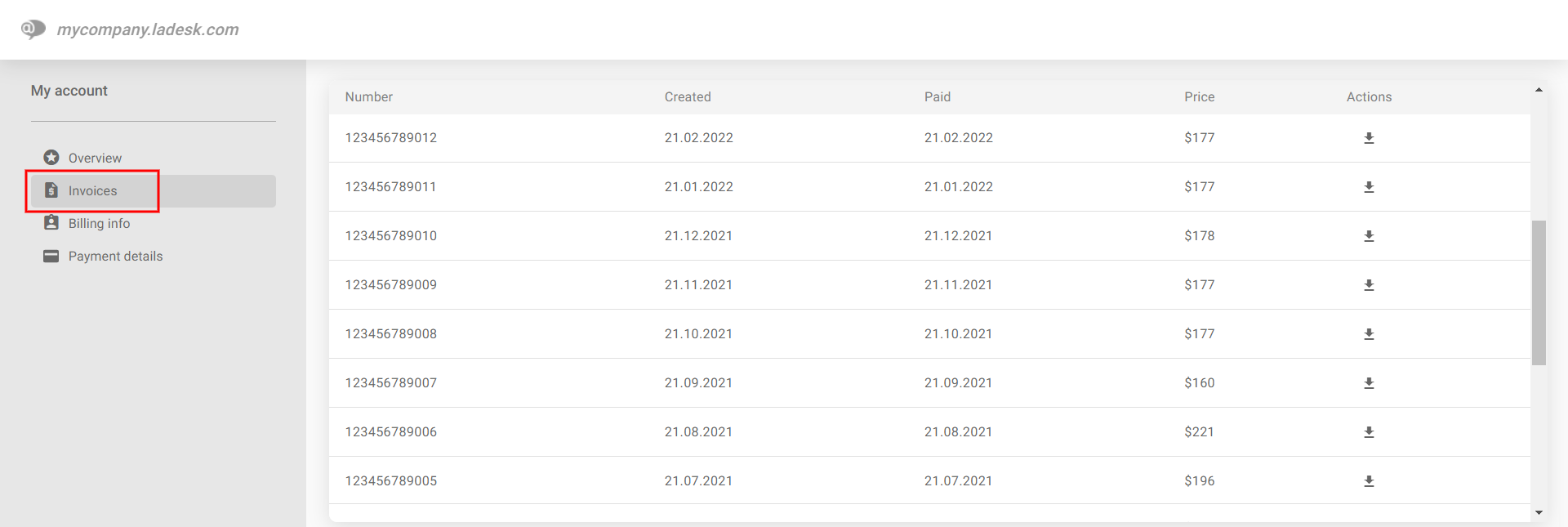Download invoice 123456789008
The width and height of the screenshot is (1568, 527).
[1369, 334]
